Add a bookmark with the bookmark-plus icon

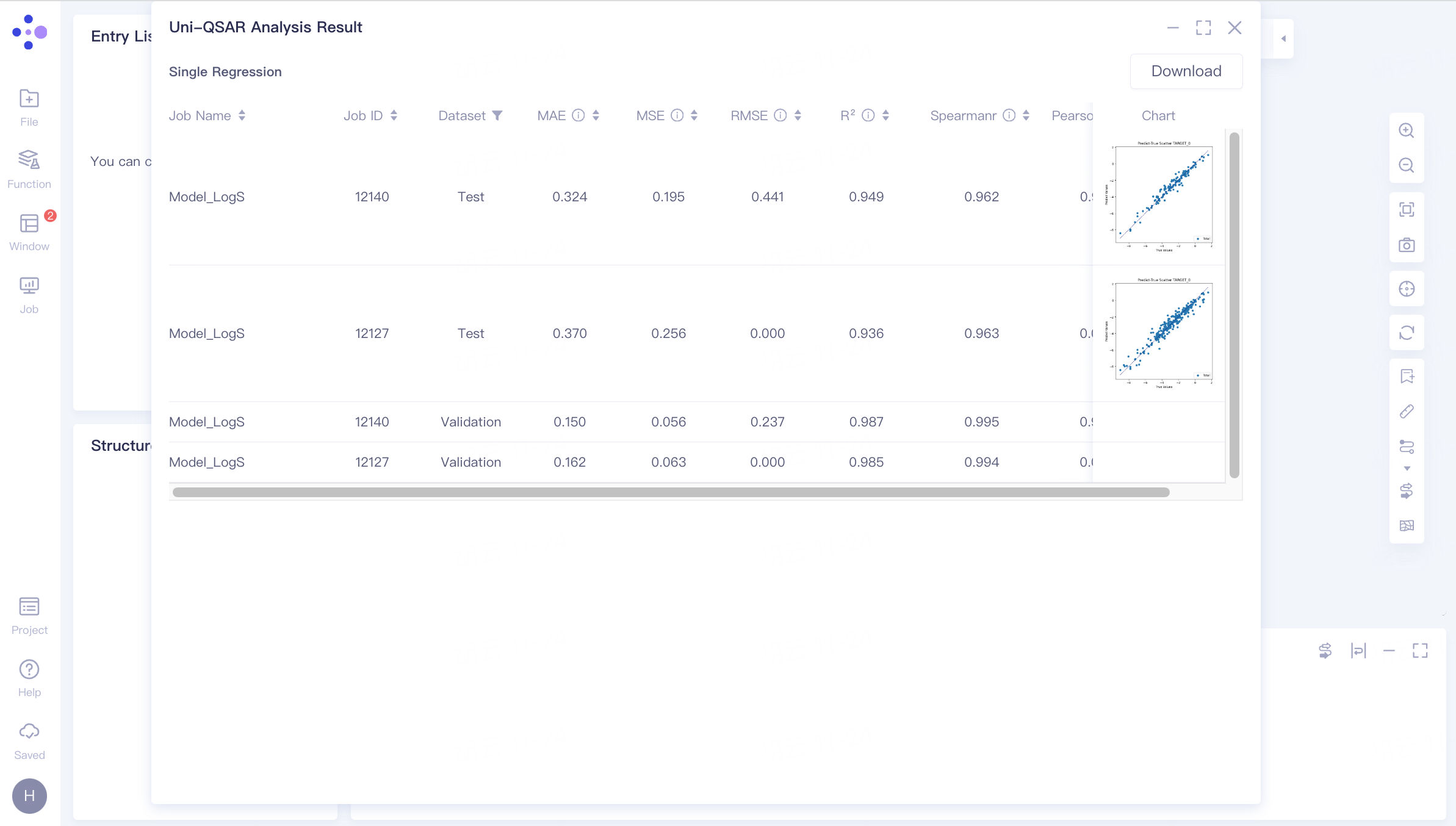(1407, 376)
